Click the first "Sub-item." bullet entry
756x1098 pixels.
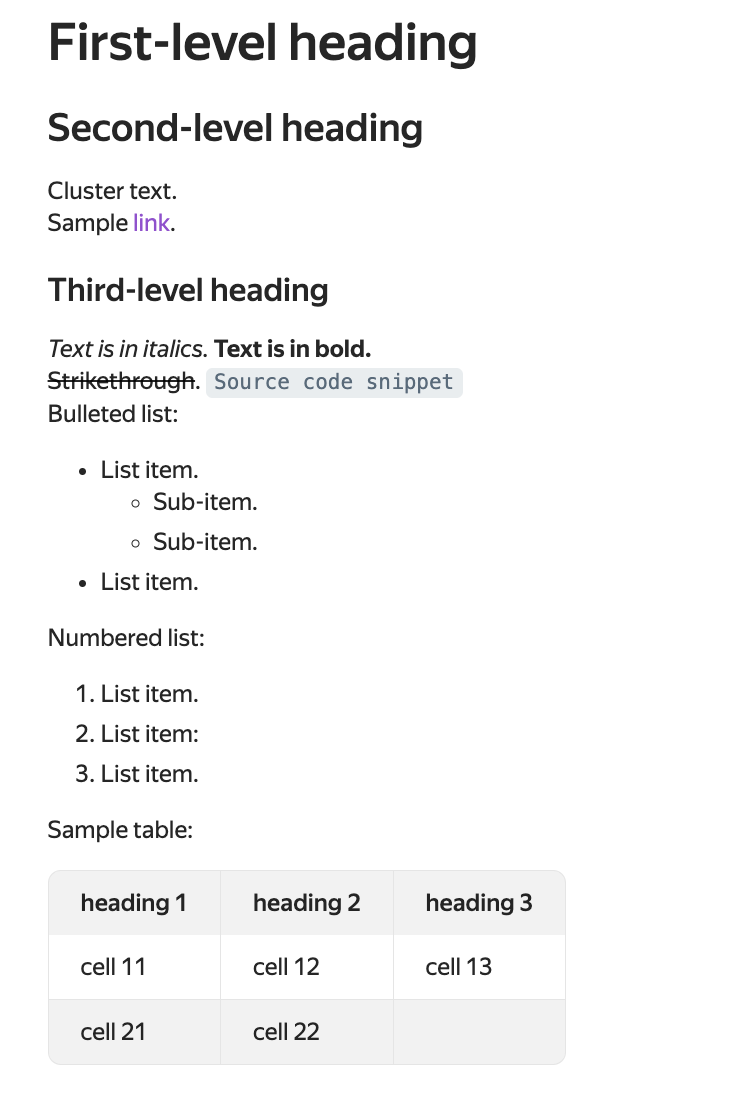205,502
